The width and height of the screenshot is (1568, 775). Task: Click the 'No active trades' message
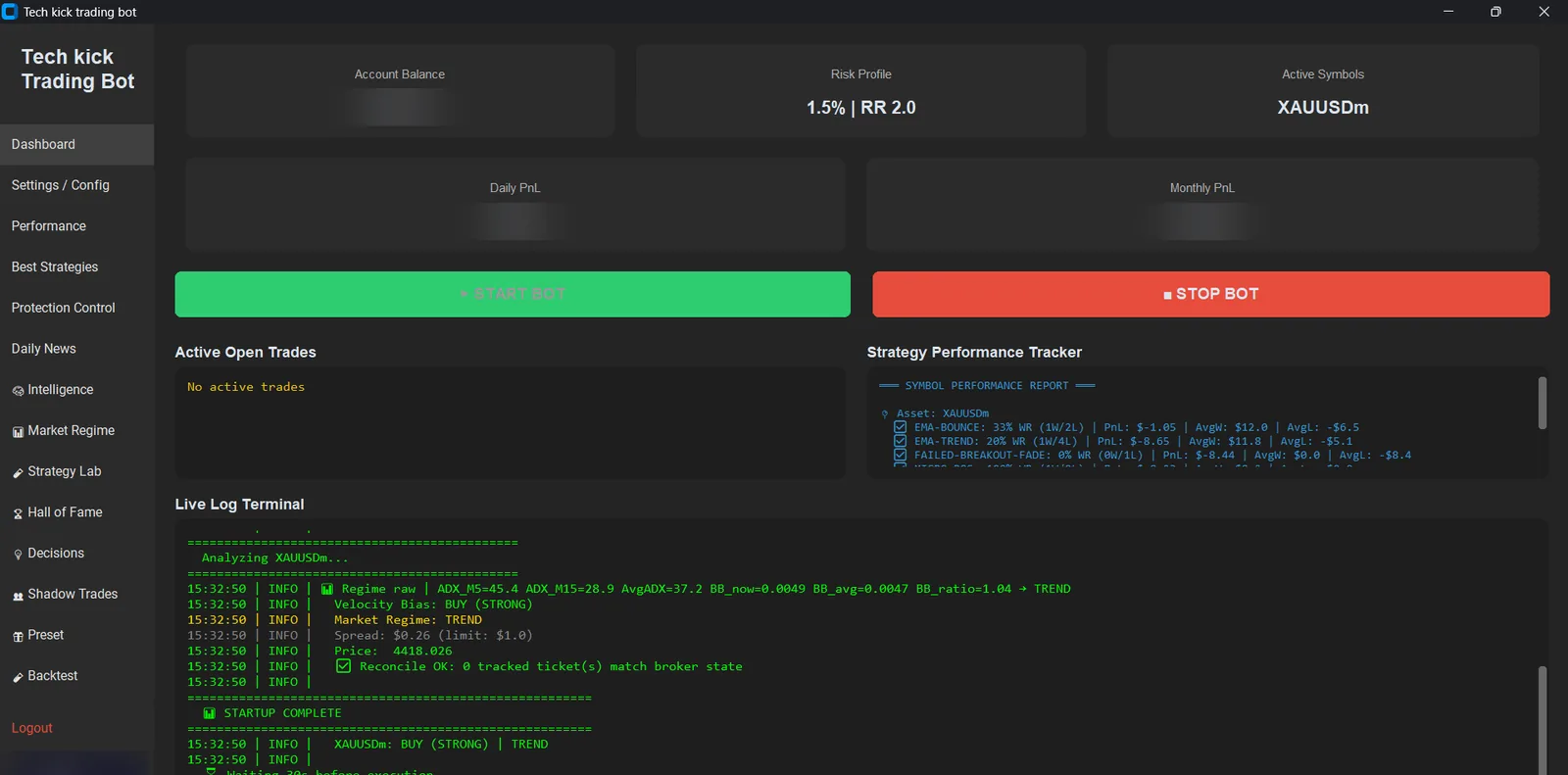pos(246,387)
